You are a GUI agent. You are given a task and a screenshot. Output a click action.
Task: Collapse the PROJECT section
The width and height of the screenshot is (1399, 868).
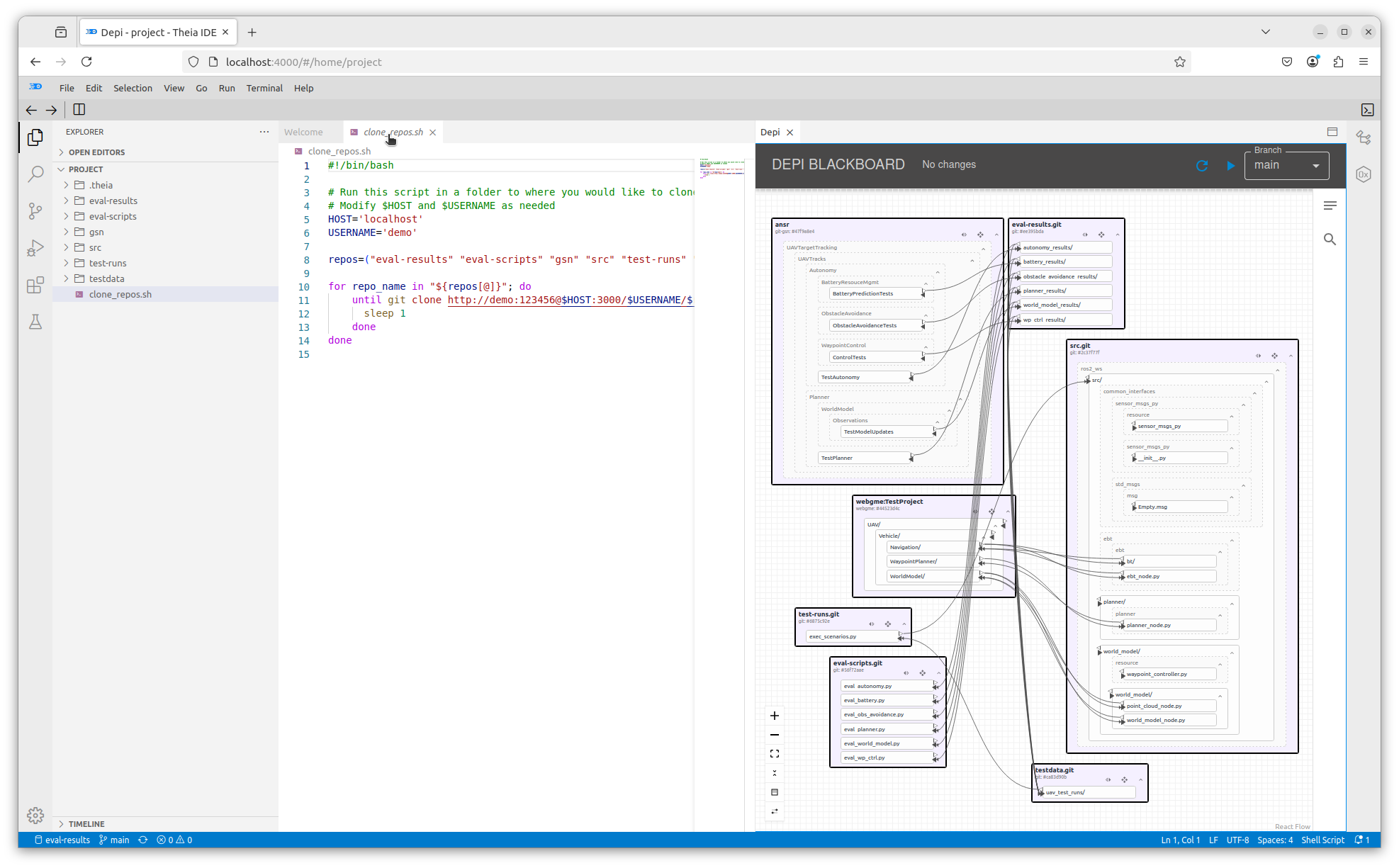pos(86,169)
